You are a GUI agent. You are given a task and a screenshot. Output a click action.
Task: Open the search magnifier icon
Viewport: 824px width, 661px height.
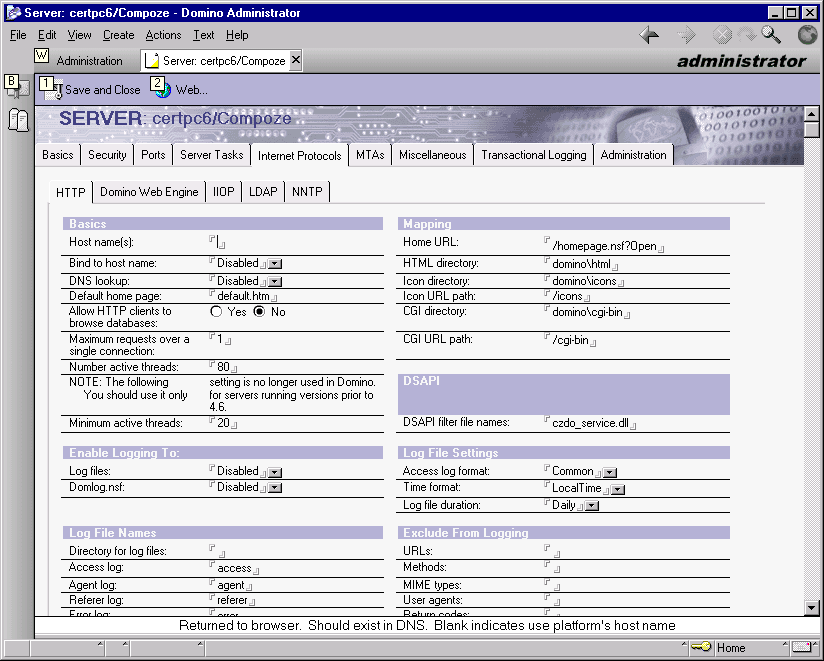(771, 35)
